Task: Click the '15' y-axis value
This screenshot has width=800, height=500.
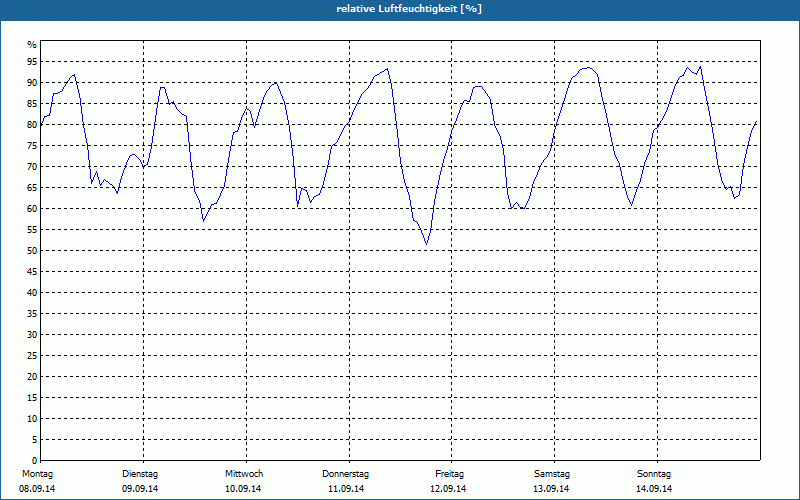Action: click(32, 398)
